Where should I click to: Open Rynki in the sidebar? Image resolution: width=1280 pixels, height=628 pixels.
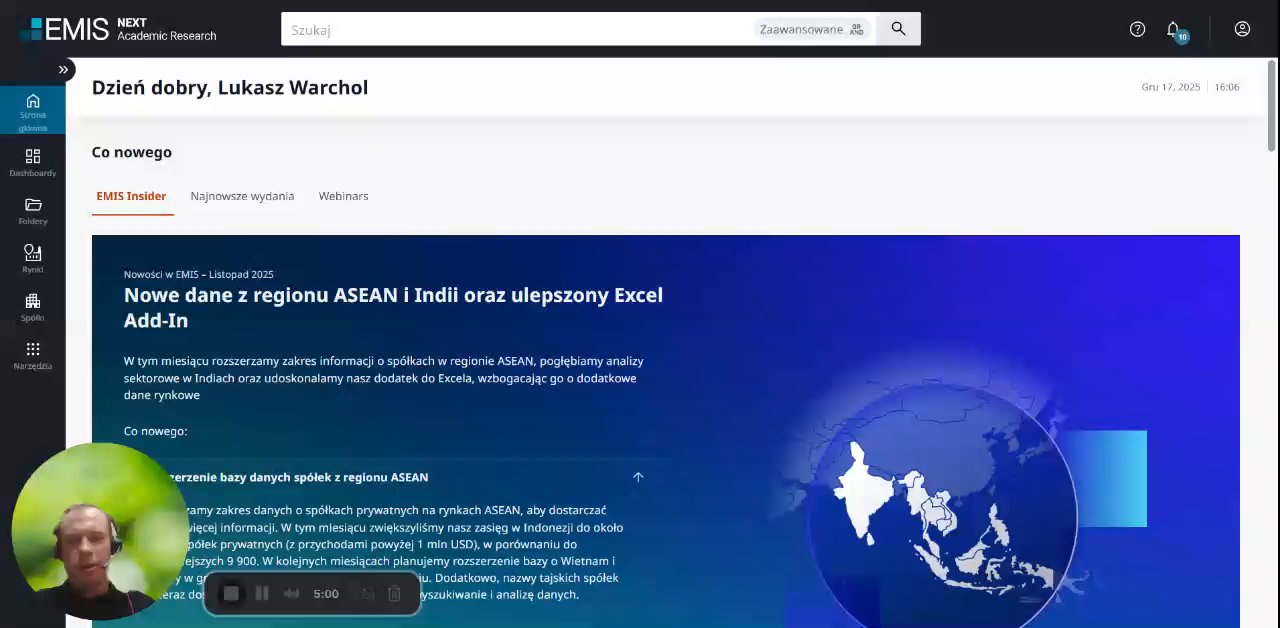pos(32,258)
